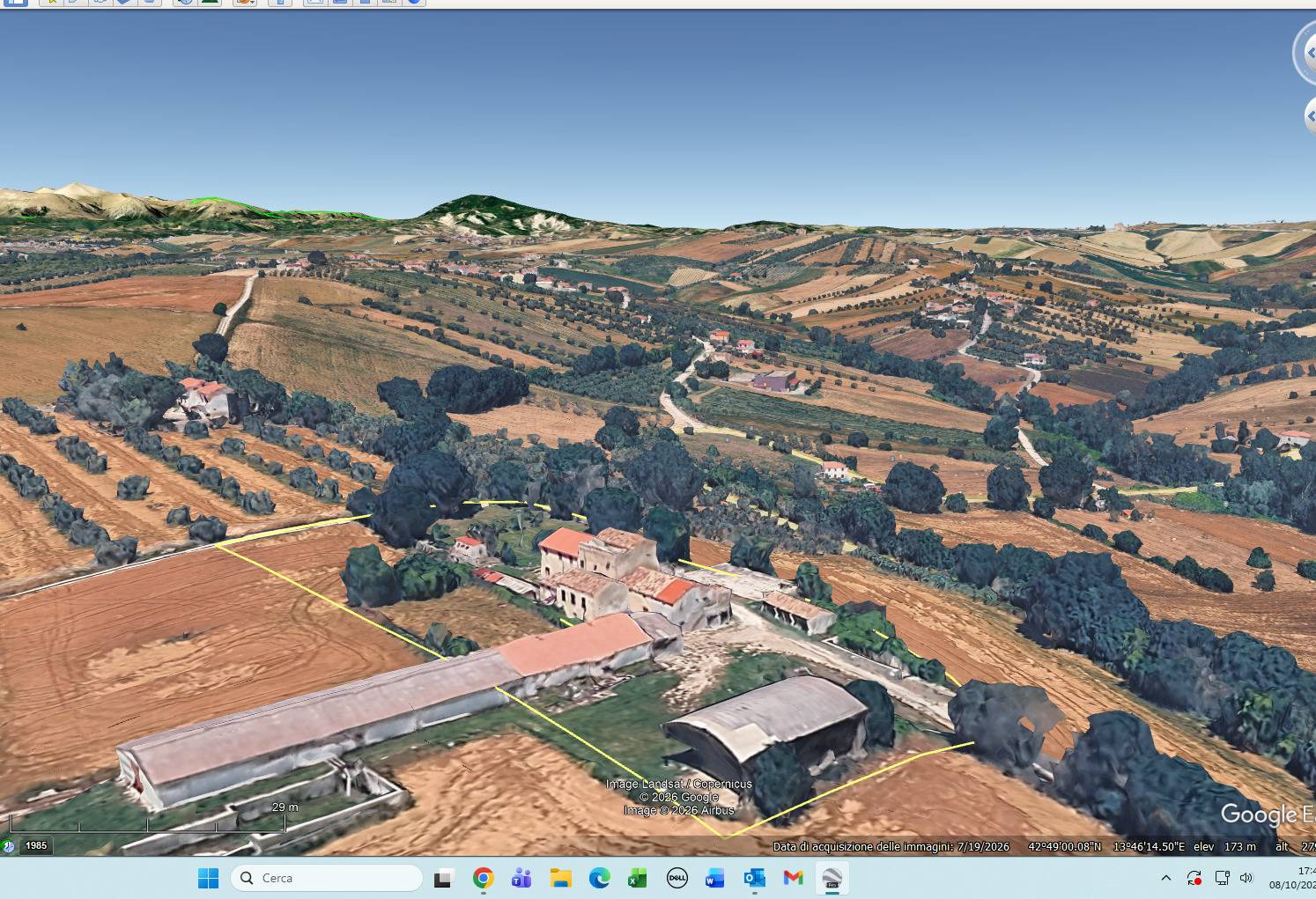Click the latitude 42°49'00.08"N readout
This screenshot has width=1316, height=899.
(x=1064, y=846)
